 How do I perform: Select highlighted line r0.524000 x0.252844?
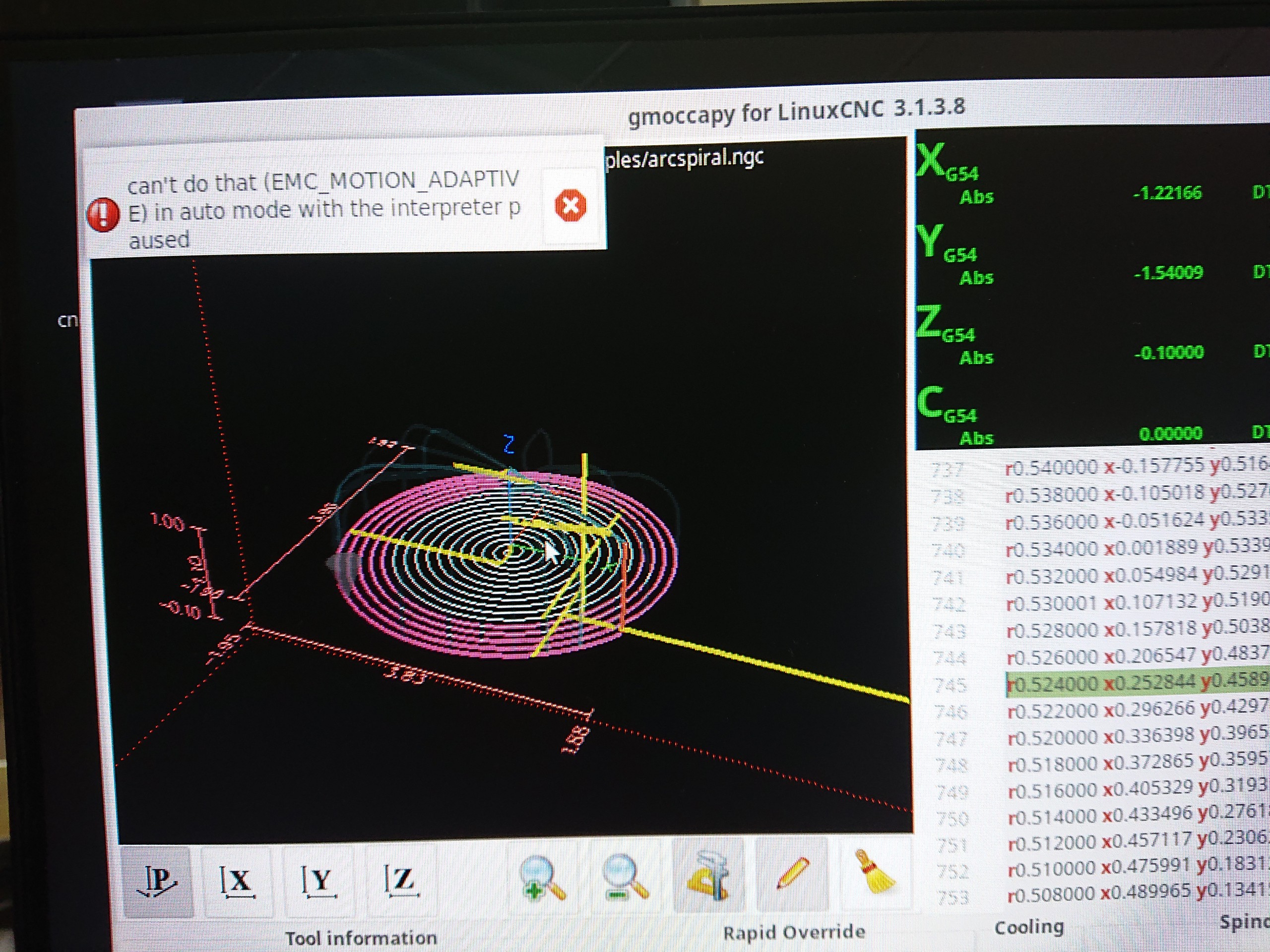pos(1137,683)
